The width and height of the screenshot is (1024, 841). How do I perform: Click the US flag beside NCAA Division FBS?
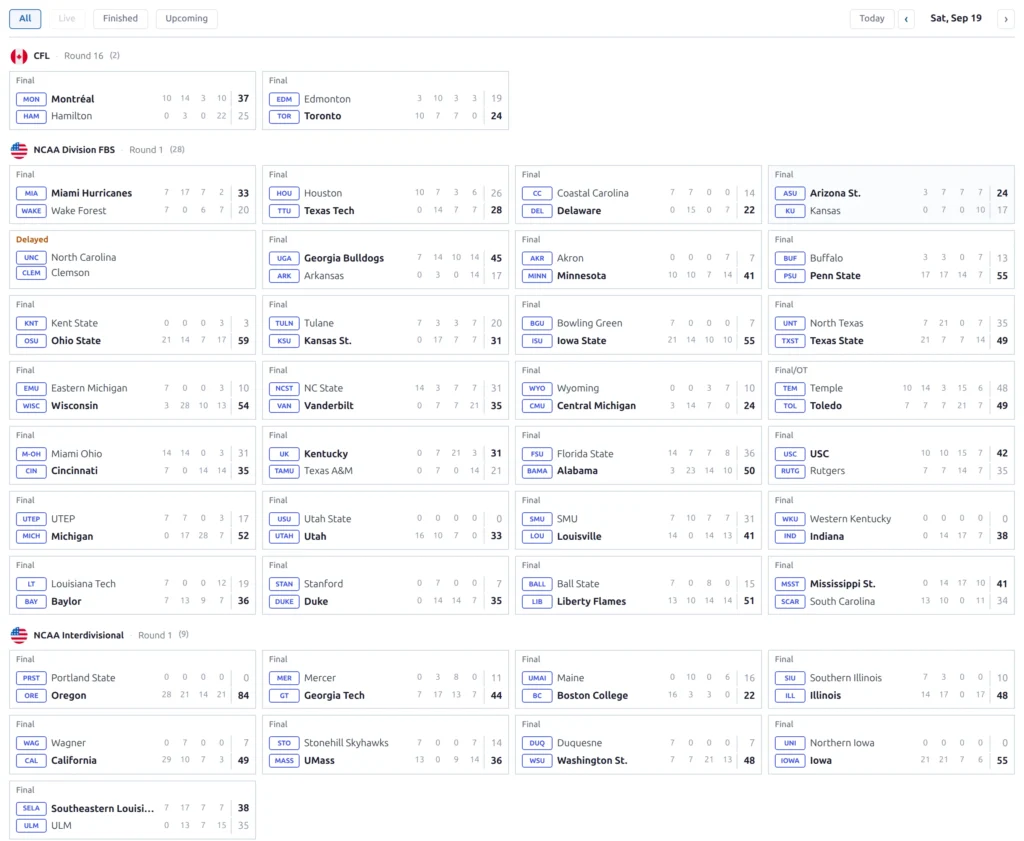coord(19,150)
